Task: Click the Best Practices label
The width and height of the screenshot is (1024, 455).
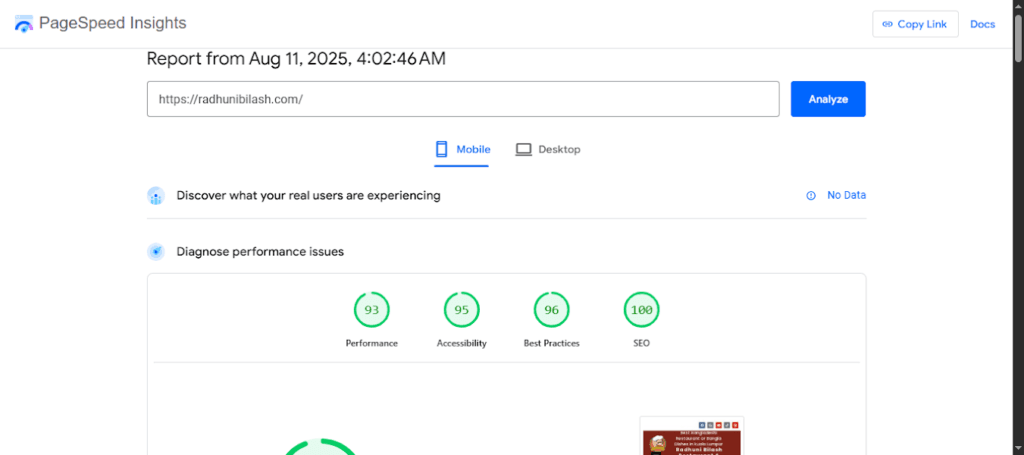Action: pyautogui.click(x=552, y=343)
